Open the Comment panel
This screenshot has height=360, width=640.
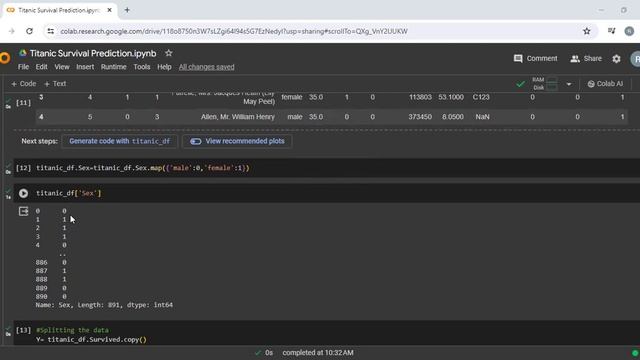click(536, 58)
